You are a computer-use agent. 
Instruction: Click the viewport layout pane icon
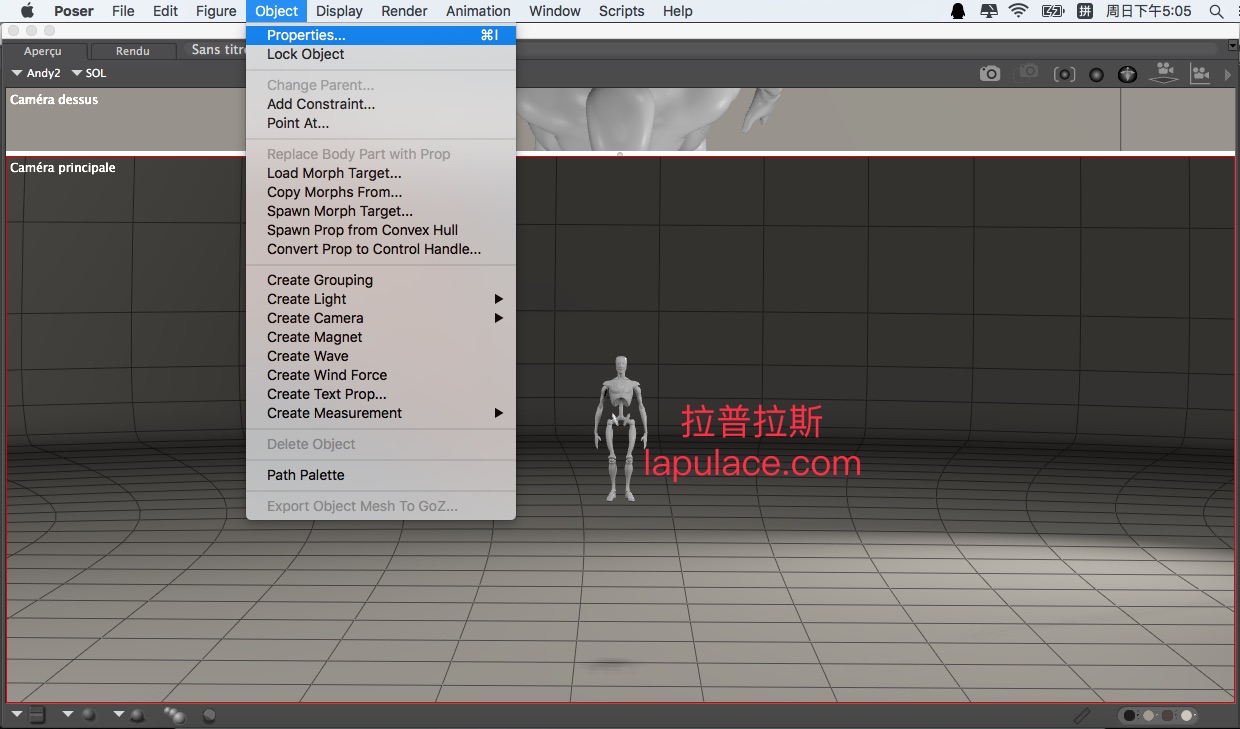point(37,714)
